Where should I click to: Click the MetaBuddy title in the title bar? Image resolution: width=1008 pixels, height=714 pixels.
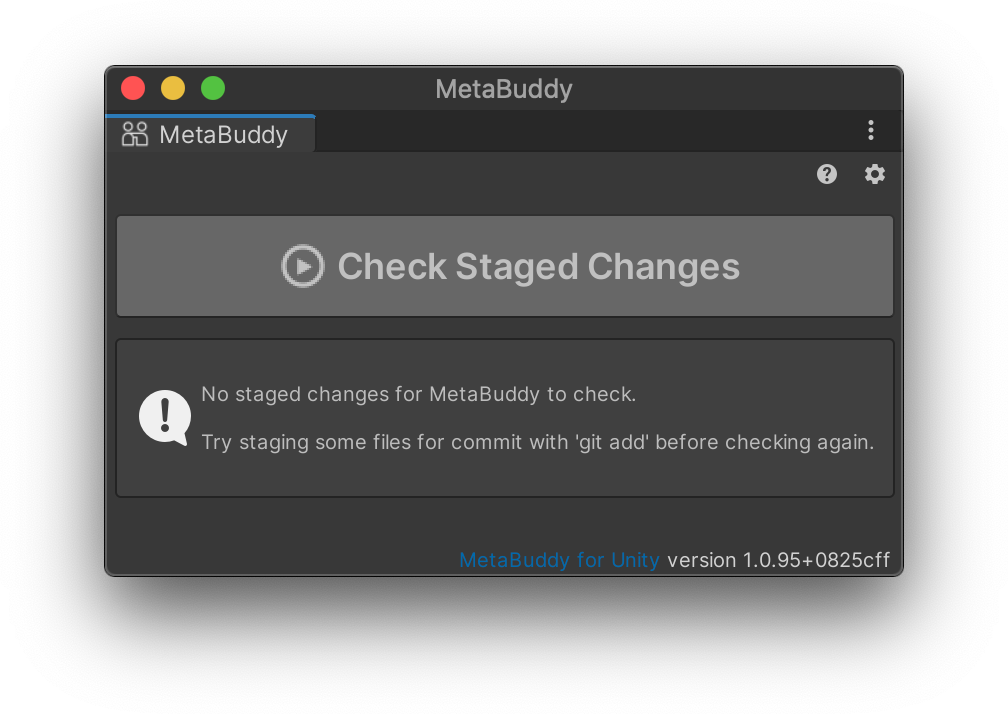click(504, 89)
